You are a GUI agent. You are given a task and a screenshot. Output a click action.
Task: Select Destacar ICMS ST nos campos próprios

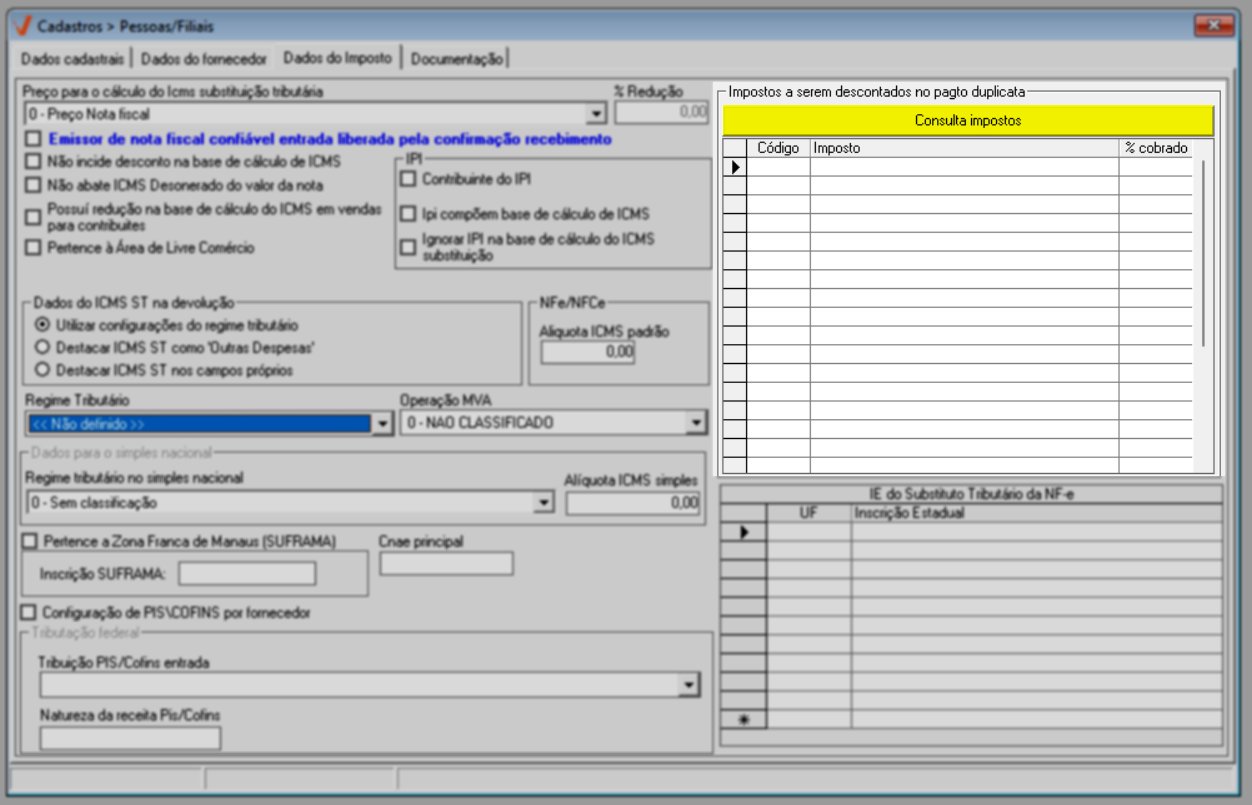[42, 370]
